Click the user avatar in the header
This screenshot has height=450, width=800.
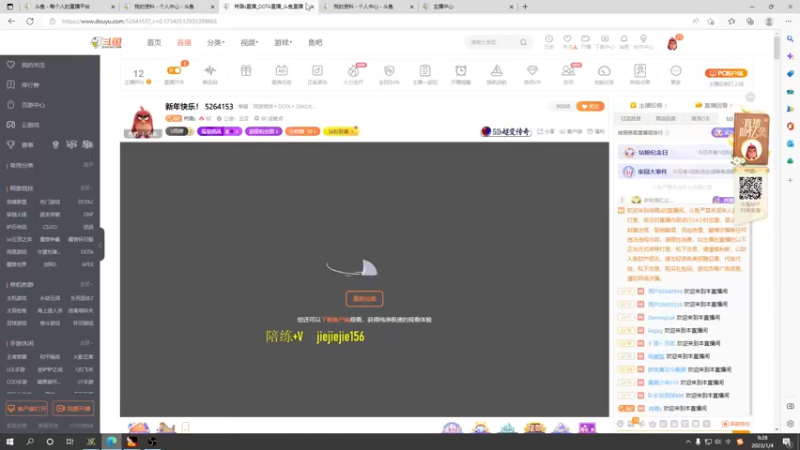tap(672, 43)
